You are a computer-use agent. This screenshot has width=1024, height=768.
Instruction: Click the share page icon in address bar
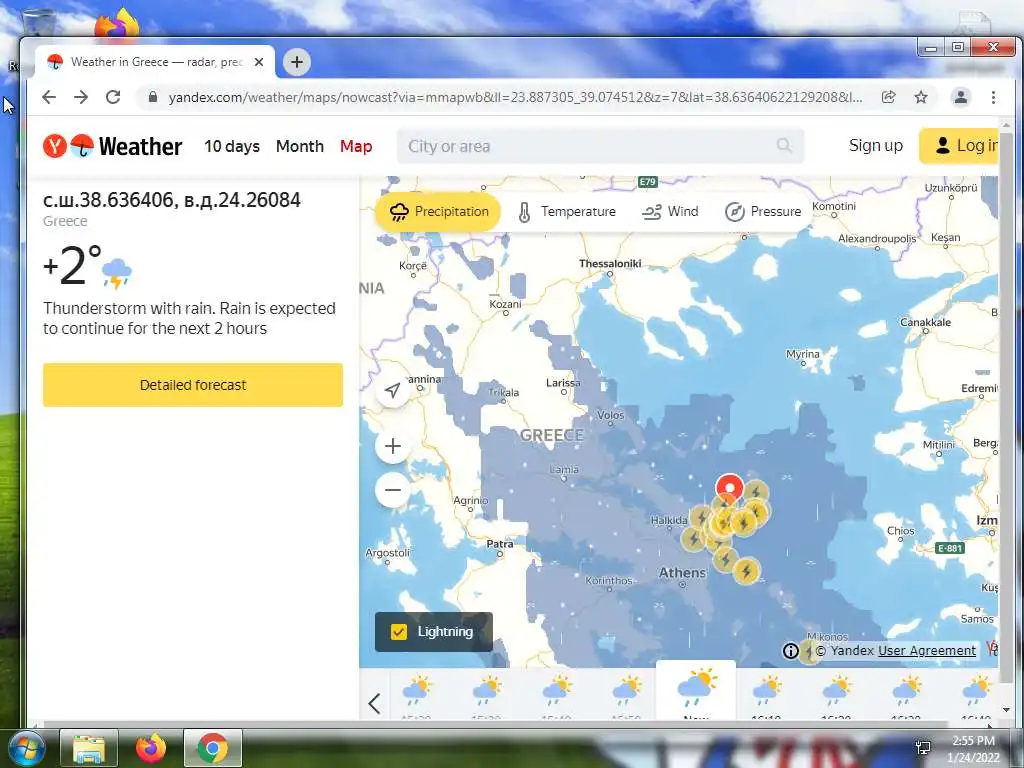pyautogui.click(x=888, y=97)
